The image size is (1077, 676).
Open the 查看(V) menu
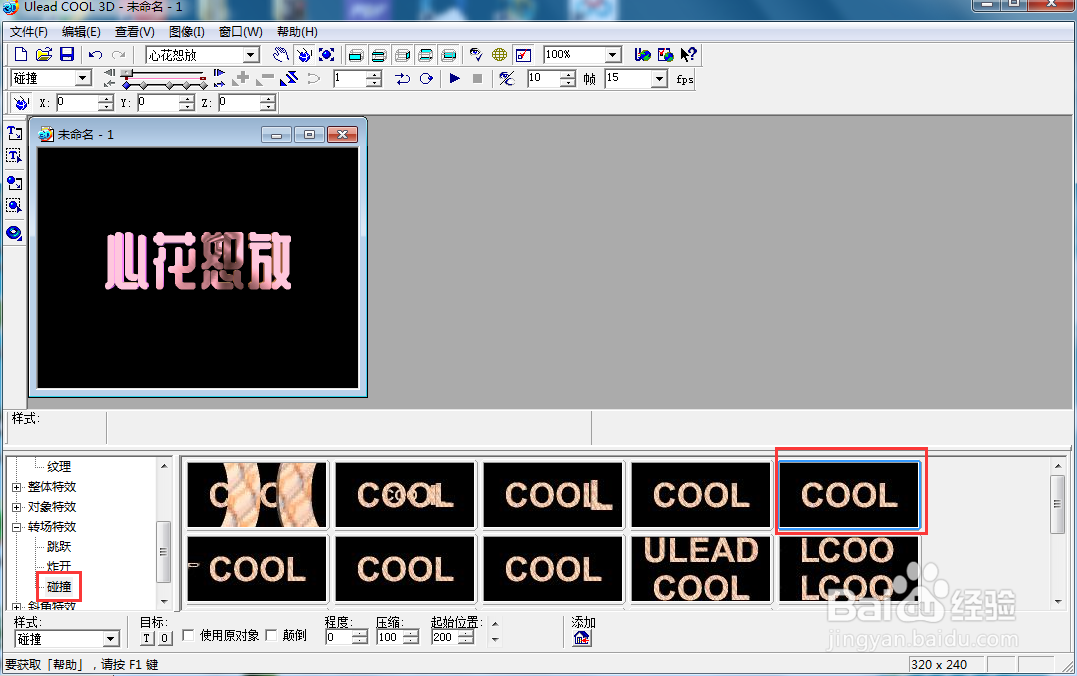[x=135, y=32]
